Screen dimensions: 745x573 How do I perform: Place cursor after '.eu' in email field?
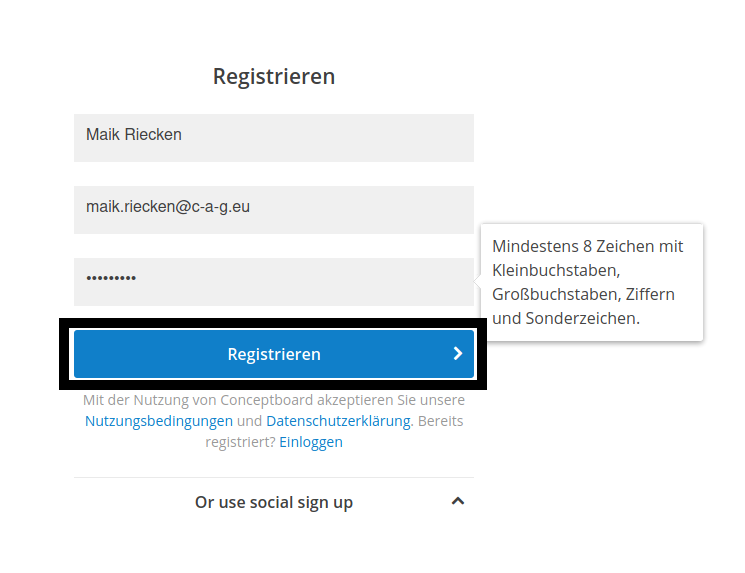tap(251, 207)
